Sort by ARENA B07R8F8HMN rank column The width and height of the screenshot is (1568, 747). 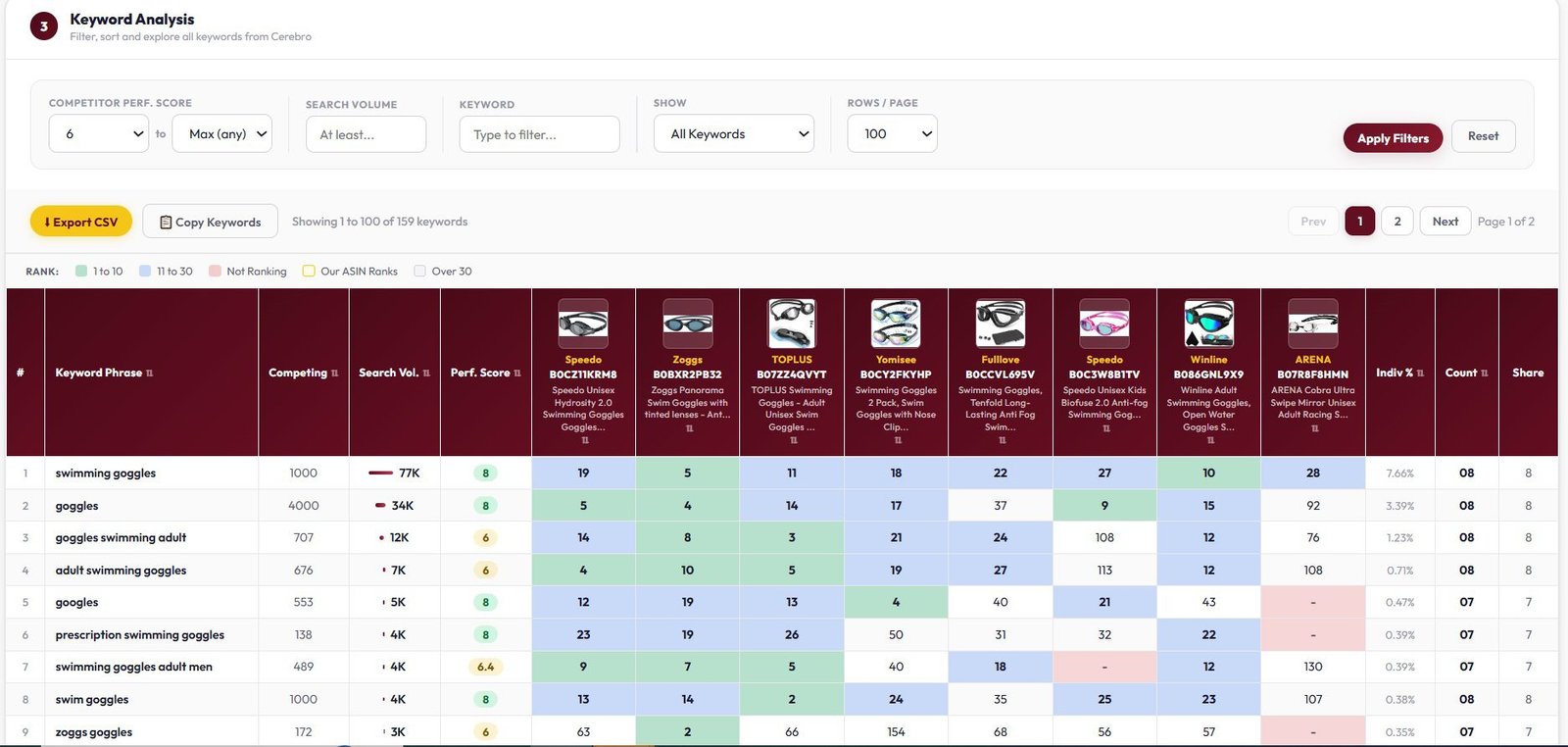click(x=1315, y=428)
